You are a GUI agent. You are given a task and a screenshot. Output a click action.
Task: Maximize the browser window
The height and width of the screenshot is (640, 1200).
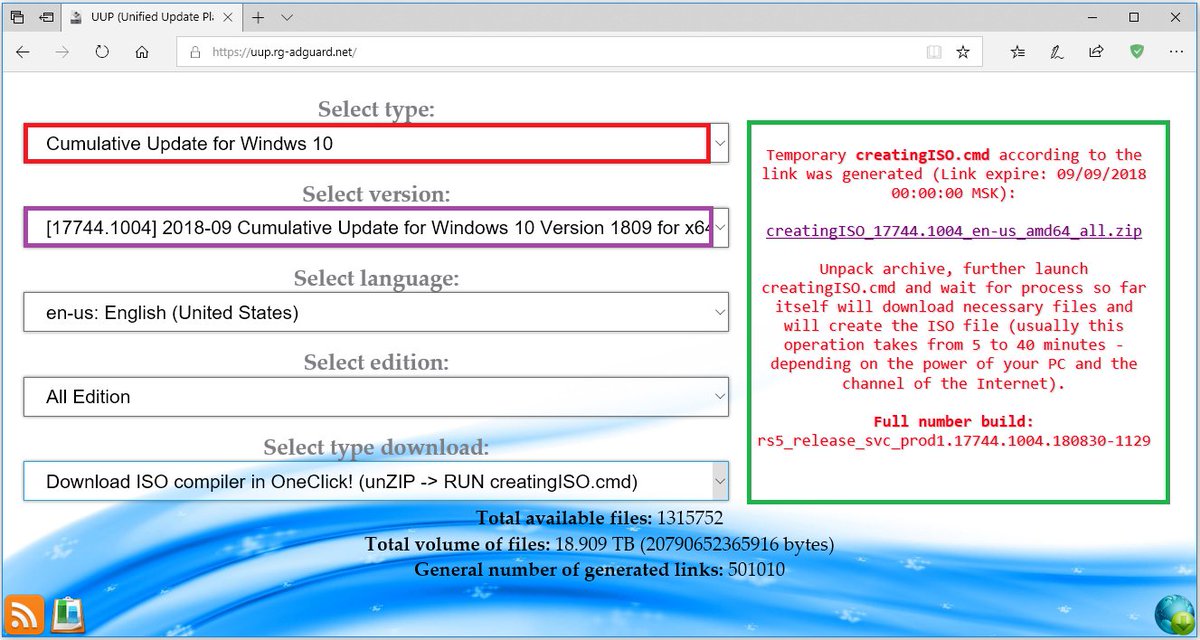(1134, 17)
